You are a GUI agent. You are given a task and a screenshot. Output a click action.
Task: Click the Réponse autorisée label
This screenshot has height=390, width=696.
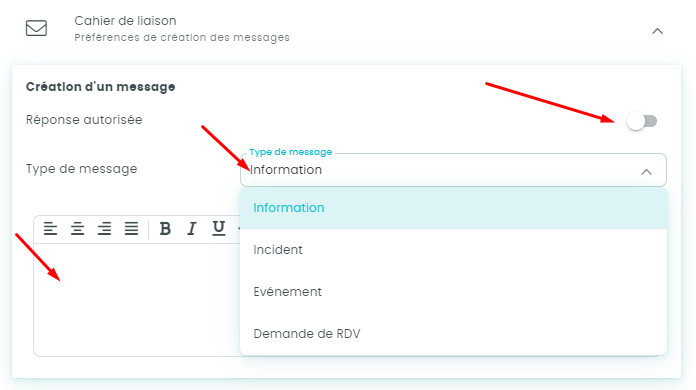84,120
